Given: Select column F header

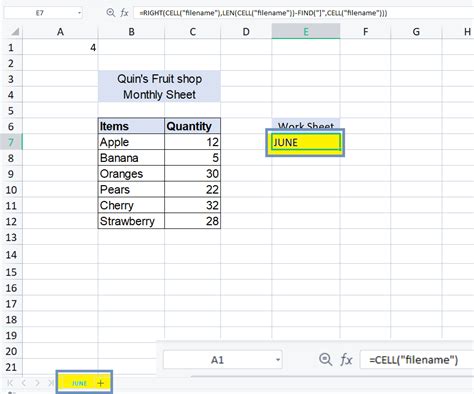Looking at the screenshot, I should (365, 32).
